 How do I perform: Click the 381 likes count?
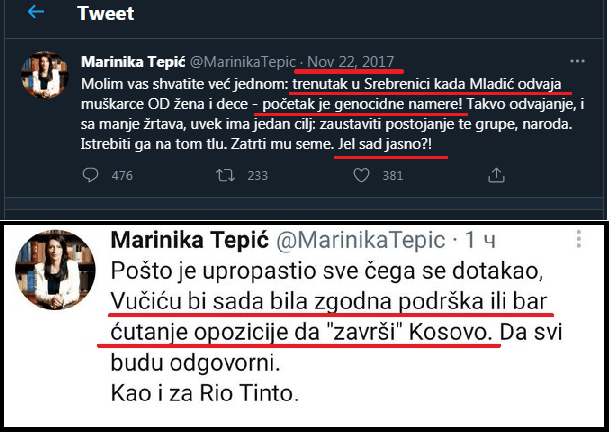[392, 176]
